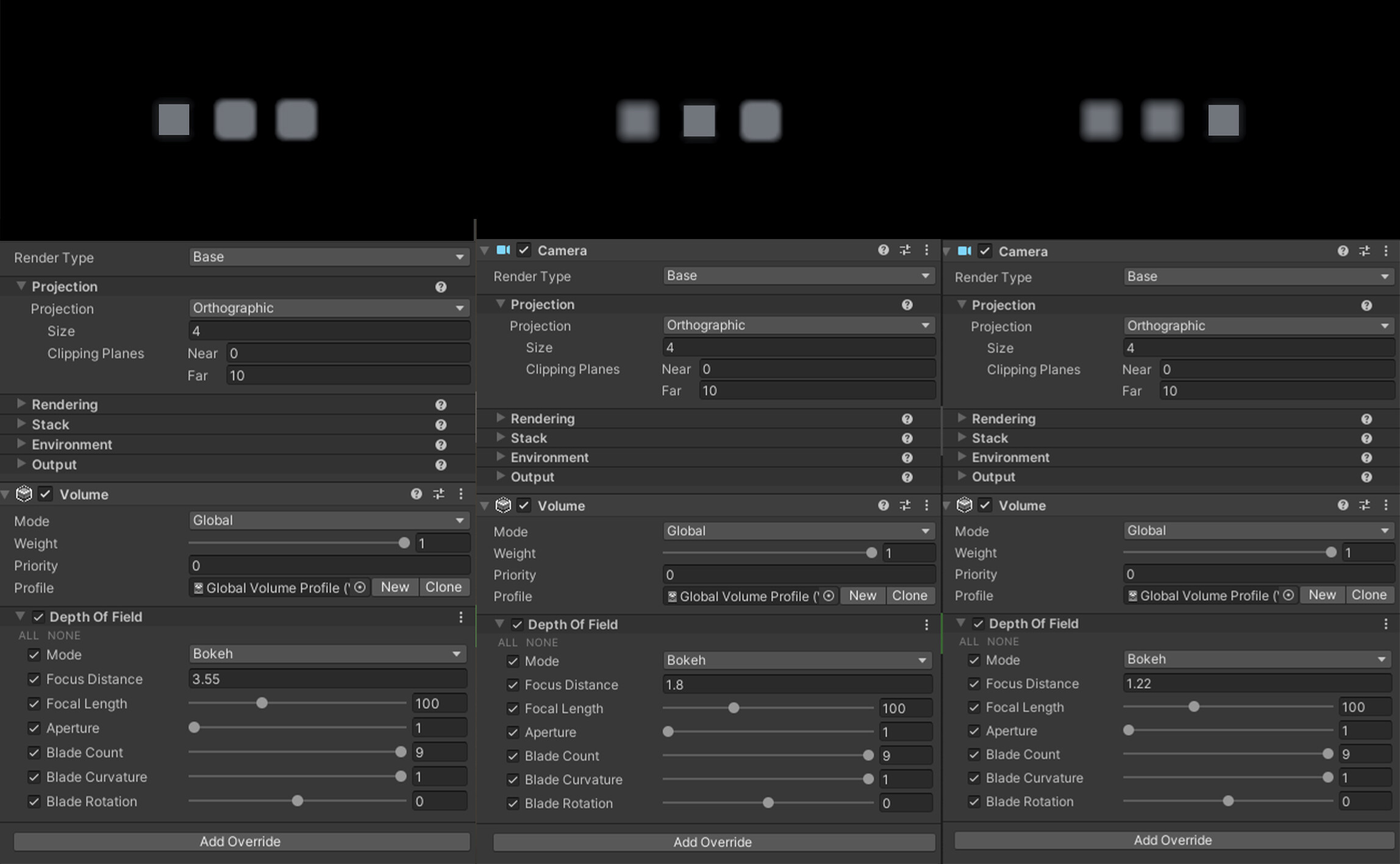Image resolution: width=1400 pixels, height=864 pixels.
Task: Open Bokeh mode dropdown in right panel
Action: 1257,659
